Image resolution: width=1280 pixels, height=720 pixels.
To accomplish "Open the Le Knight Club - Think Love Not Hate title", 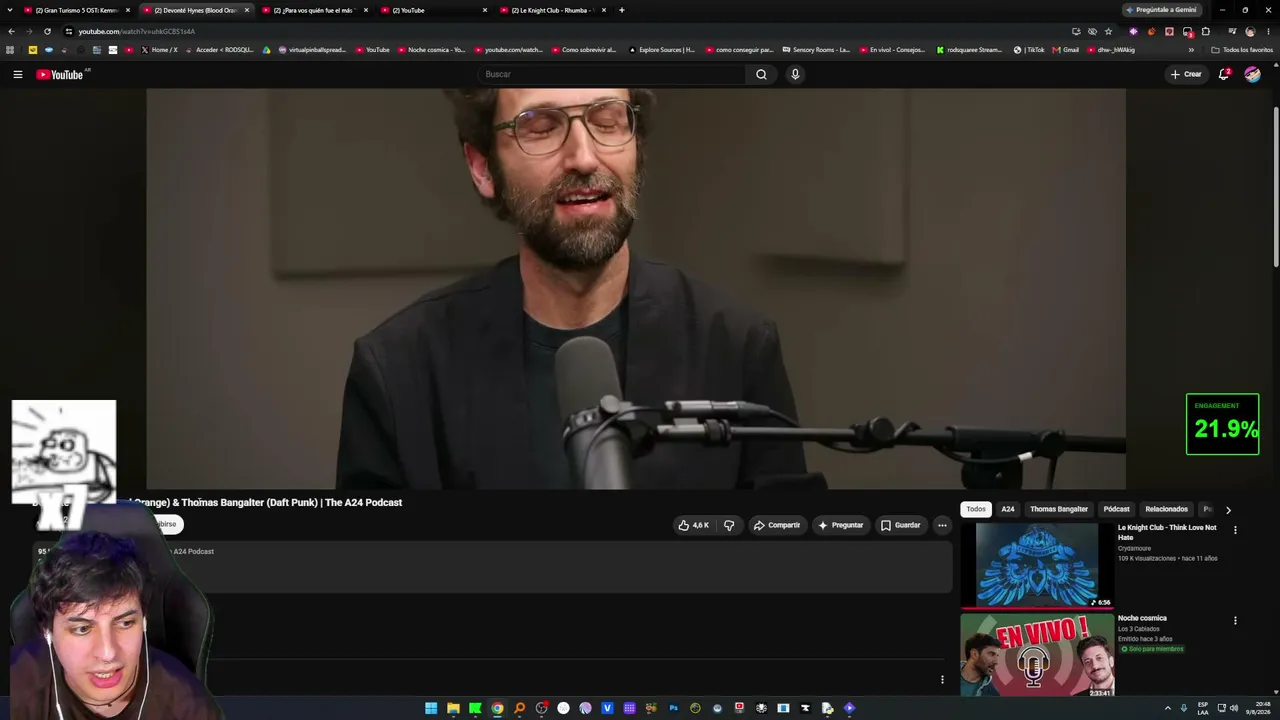I will (x=1167, y=532).
